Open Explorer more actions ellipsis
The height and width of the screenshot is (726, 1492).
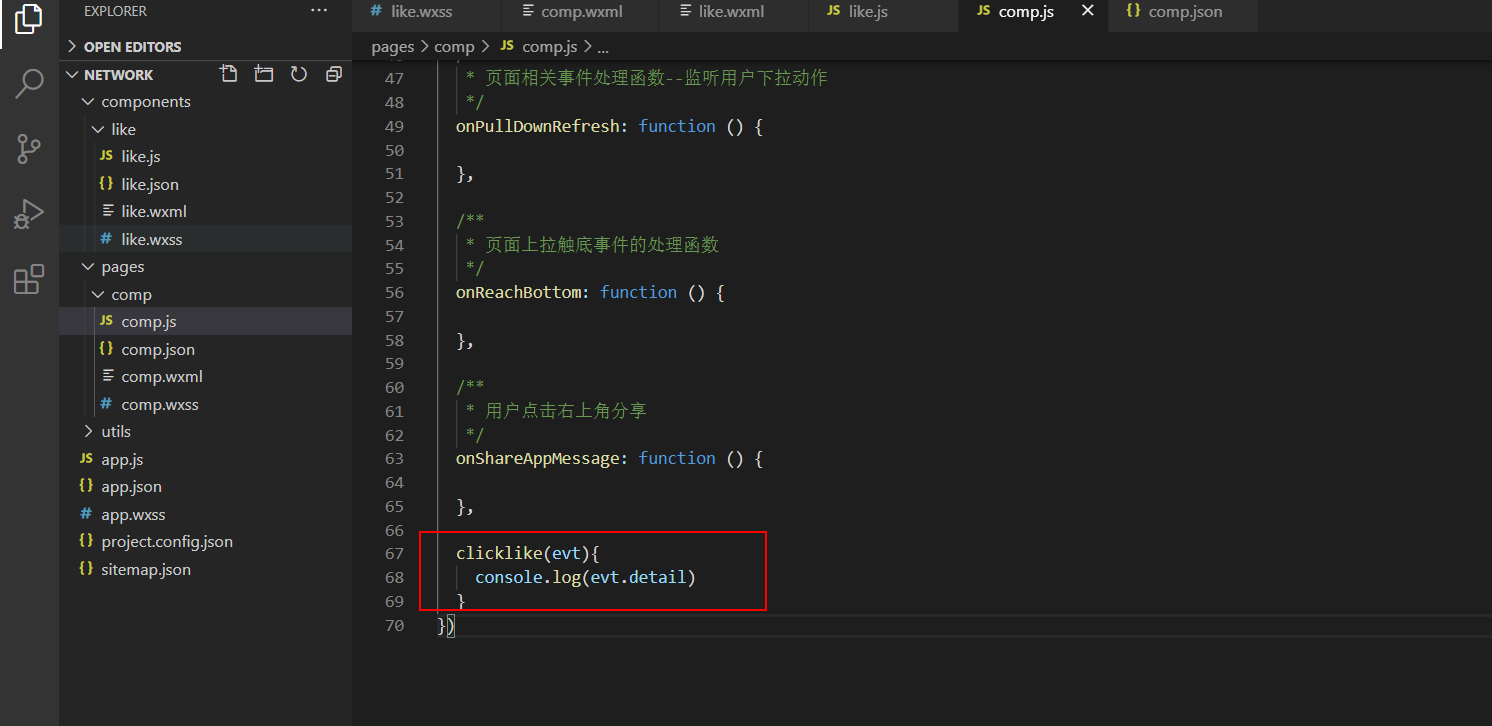tap(319, 11)
